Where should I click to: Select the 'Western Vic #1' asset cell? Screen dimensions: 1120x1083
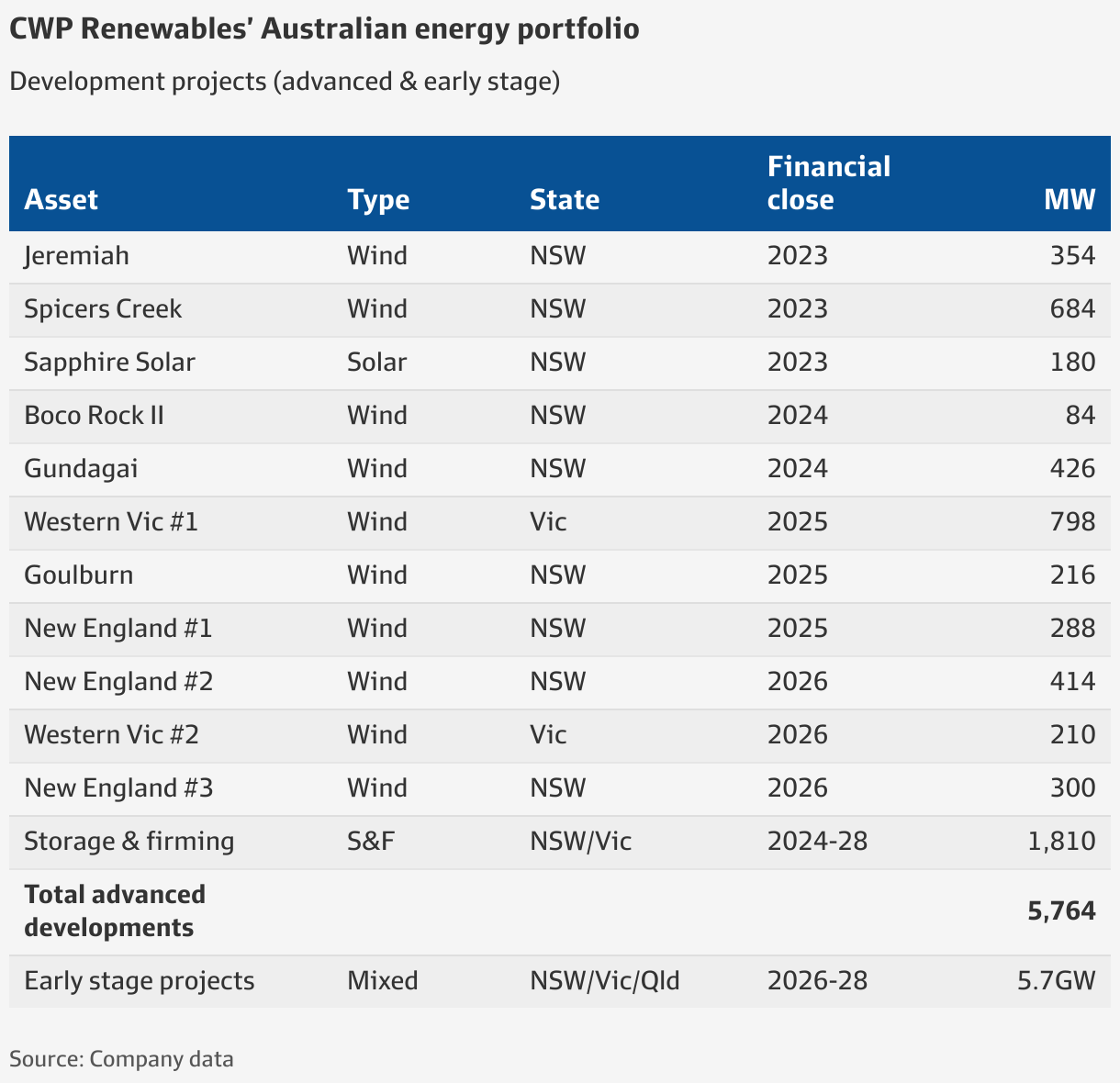(x=111, y=521)
